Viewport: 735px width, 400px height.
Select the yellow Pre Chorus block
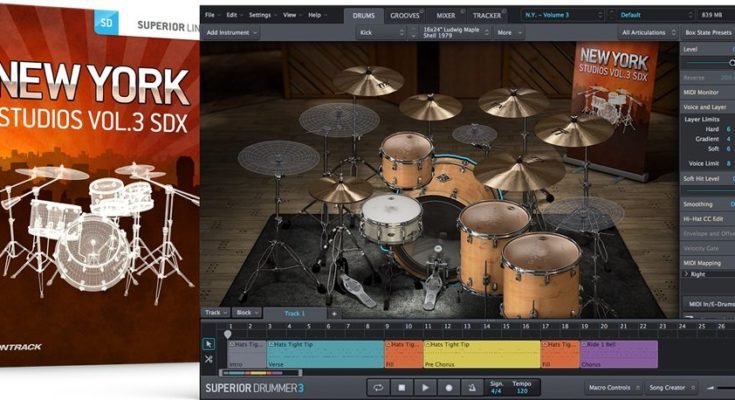(482, 354)
